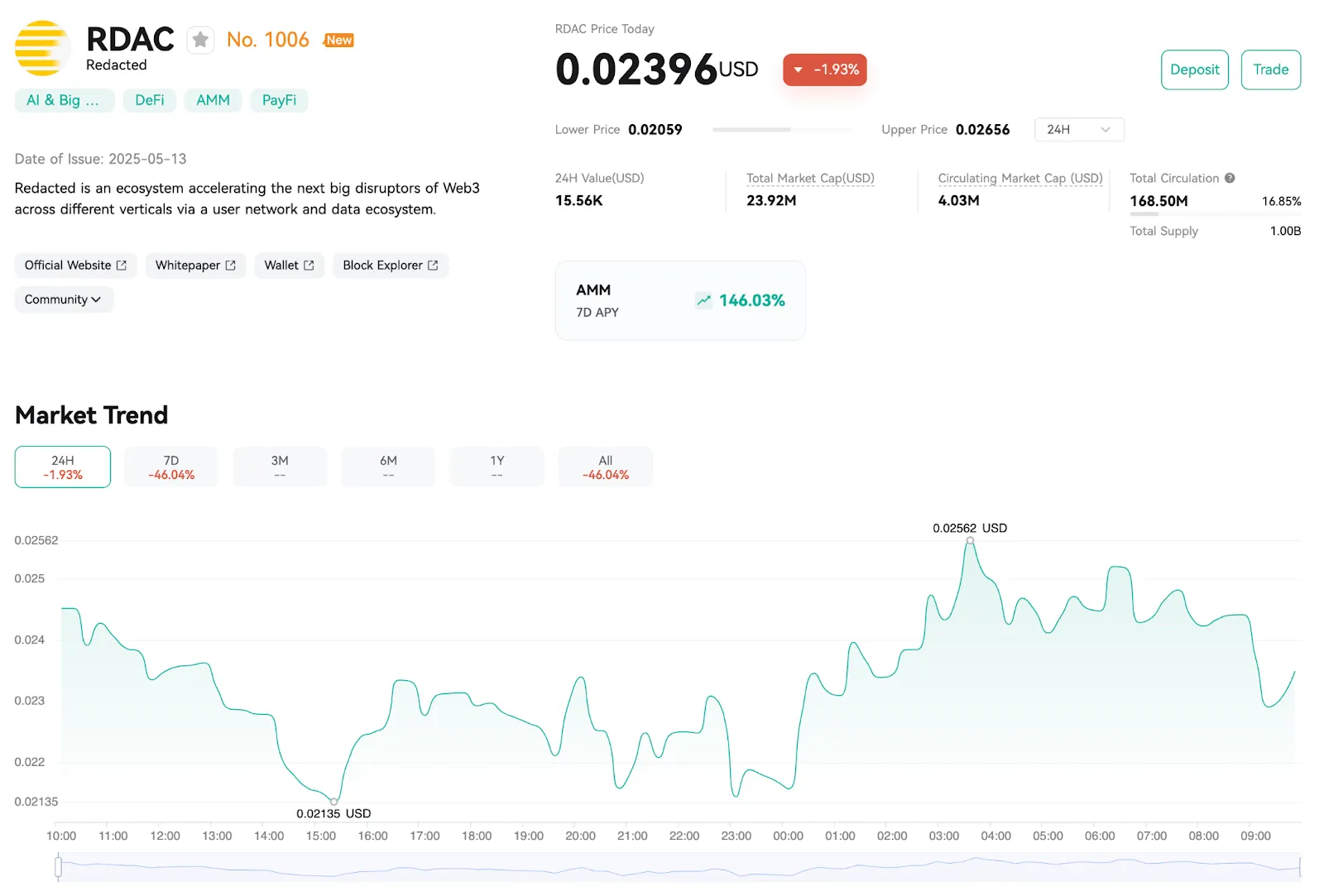This screenshot has height=896, width=1324.
Task: Click the Total Market Cap(USD) label
Action: coord(810,178)
